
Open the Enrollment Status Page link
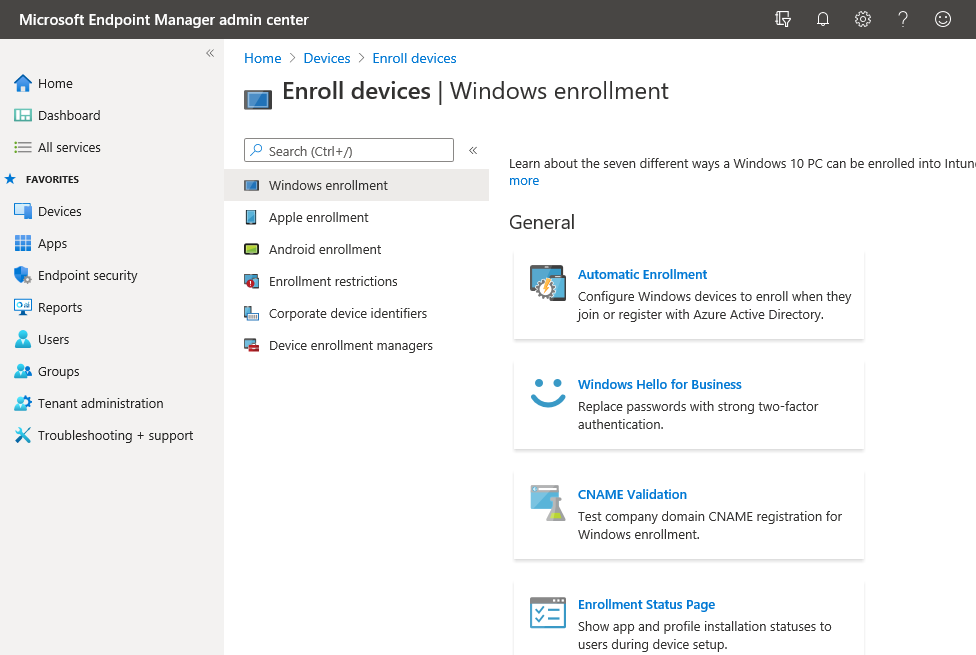click(x=646, y=604)
